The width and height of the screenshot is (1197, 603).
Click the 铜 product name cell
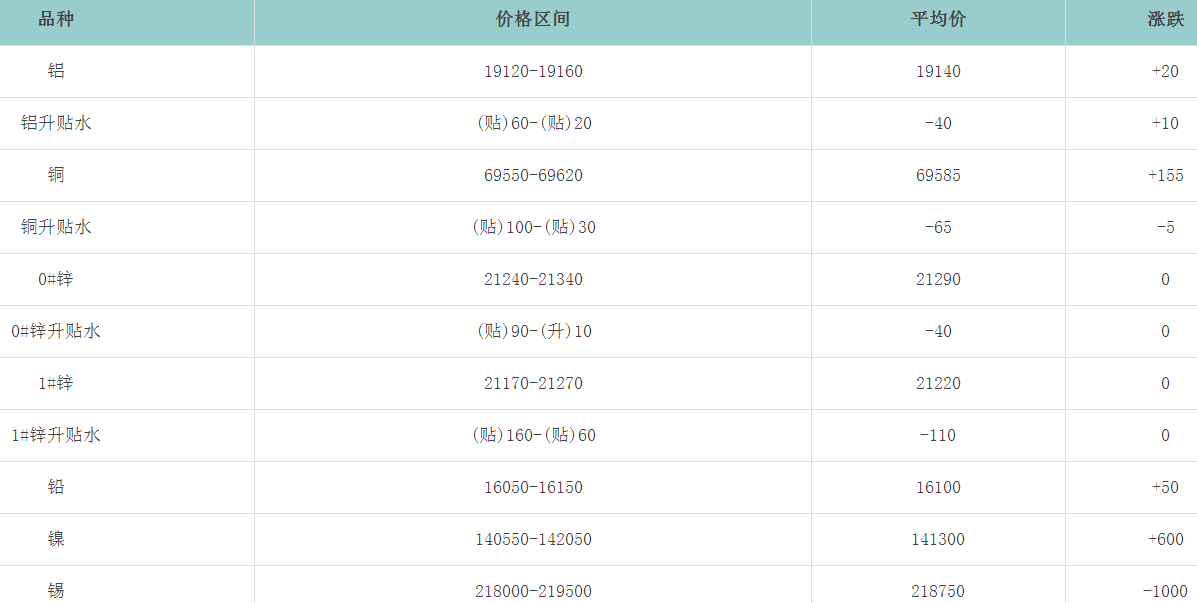(56, 176)
